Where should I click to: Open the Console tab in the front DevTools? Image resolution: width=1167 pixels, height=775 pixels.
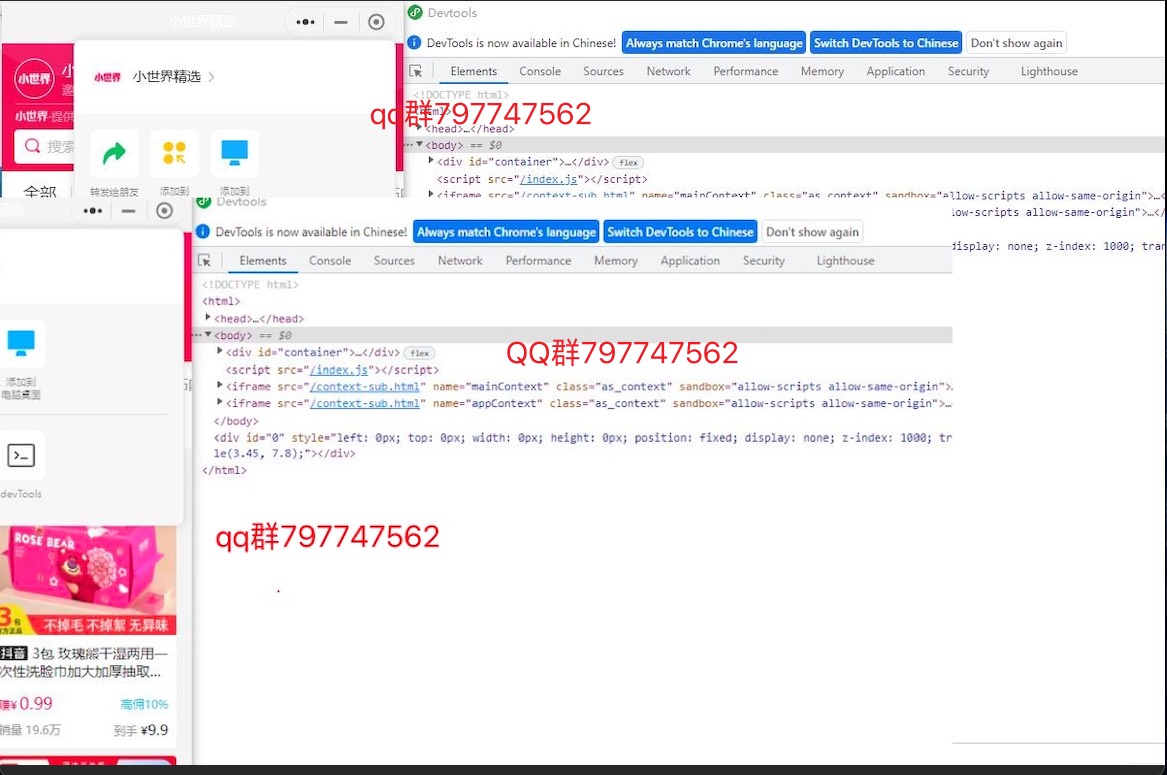[x=330, y=261]
